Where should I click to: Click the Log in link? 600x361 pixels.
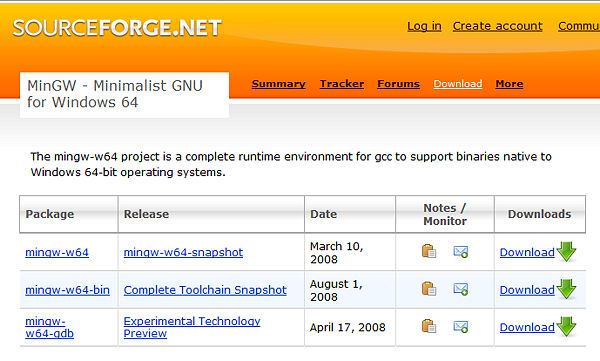click(424, 26)
